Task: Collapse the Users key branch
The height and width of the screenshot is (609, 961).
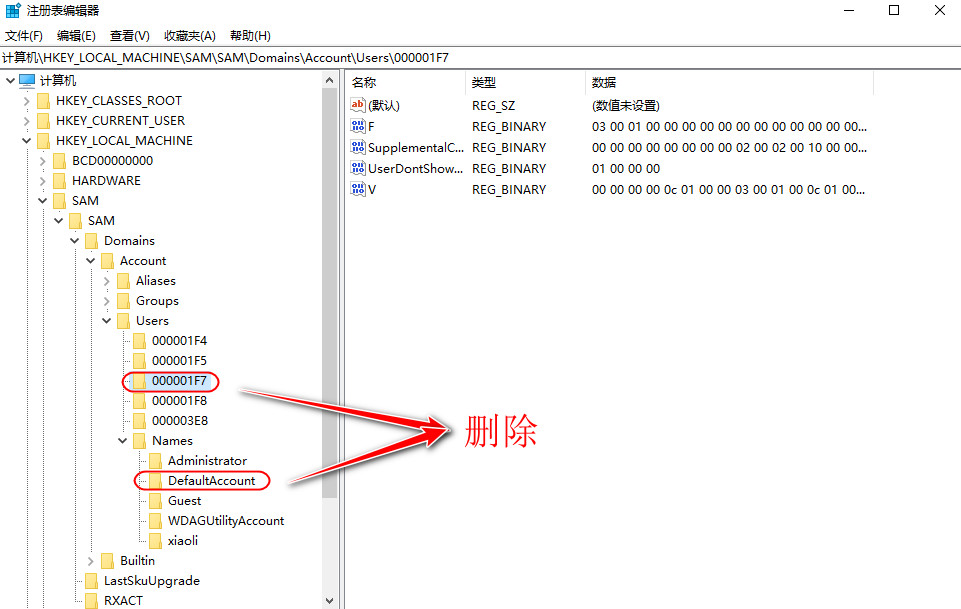Action: click(106, 320)
